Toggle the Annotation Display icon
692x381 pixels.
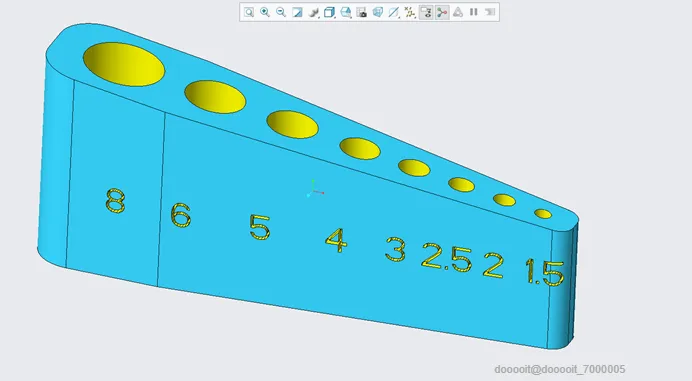pyautogui.click(x=426, y=12)
